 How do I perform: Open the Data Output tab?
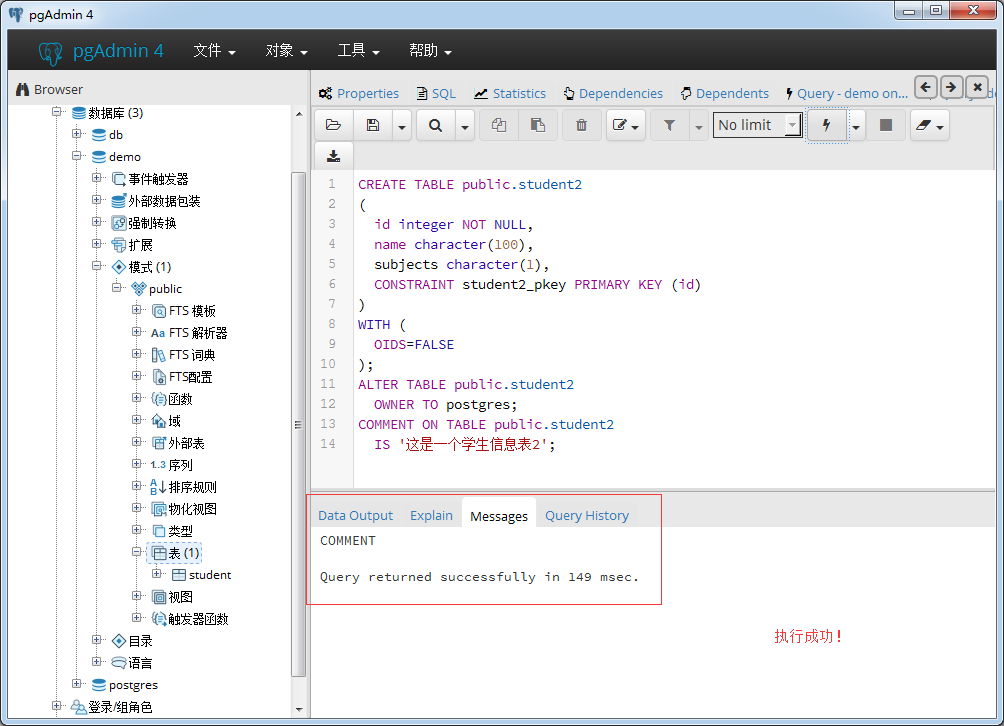[355, 515]
